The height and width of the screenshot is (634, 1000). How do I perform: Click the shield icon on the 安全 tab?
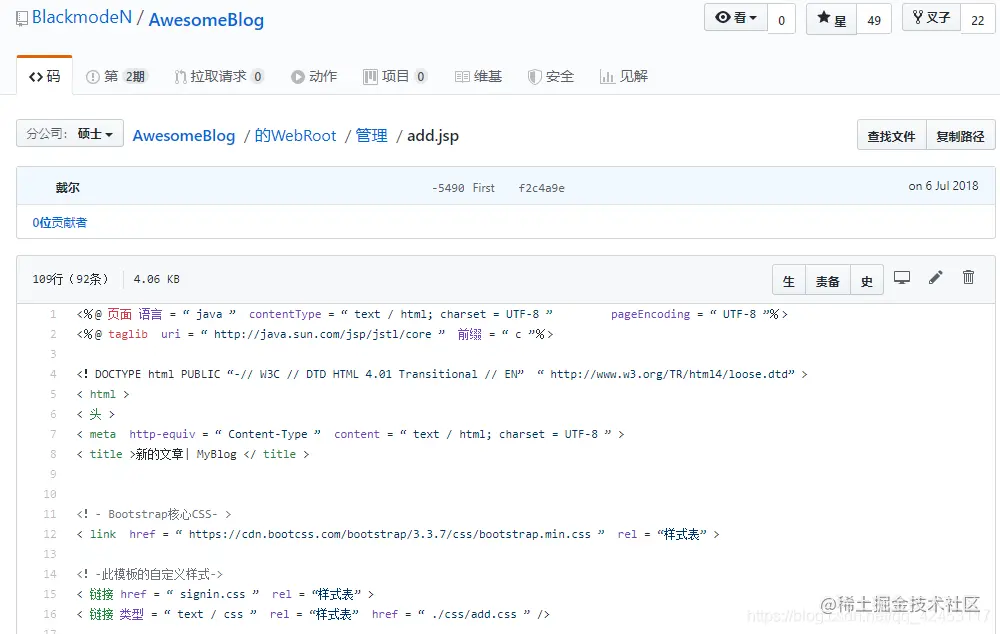point(537,75)
